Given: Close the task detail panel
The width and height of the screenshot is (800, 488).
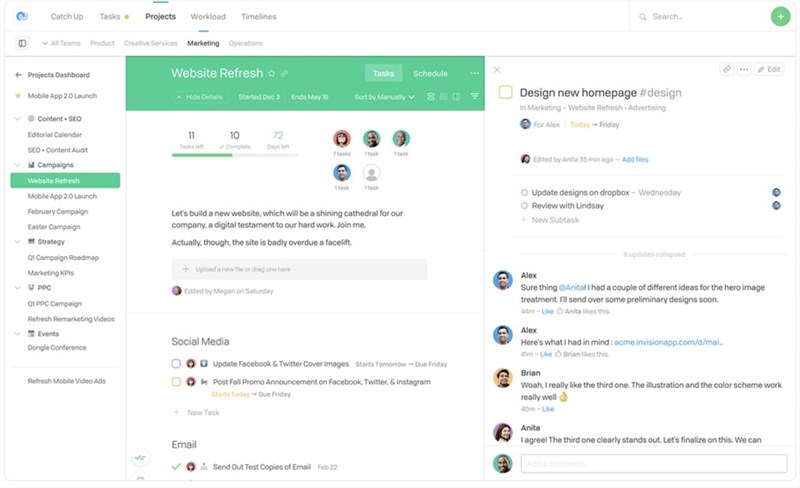Looking at the screenshot, I should pos(497,69).
